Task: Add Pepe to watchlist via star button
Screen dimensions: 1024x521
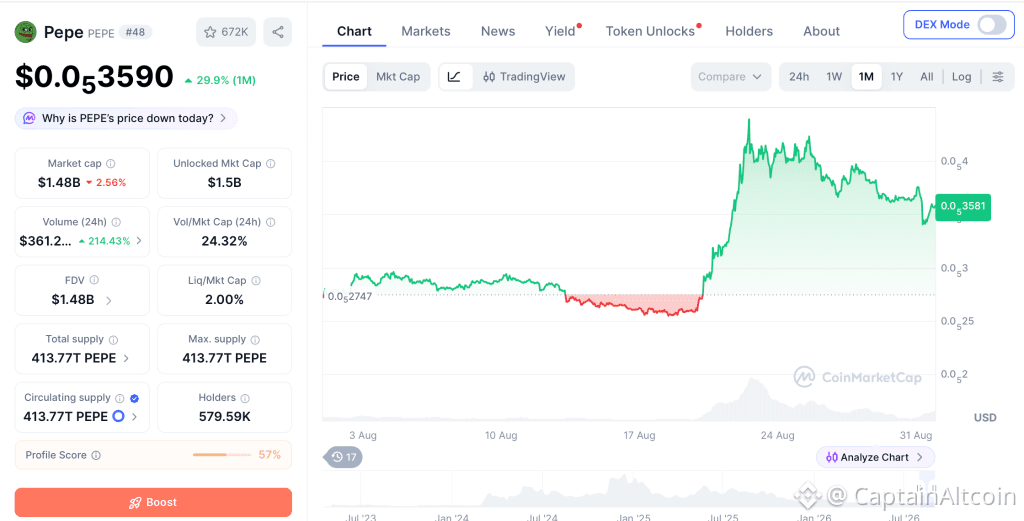Action: (x=225, y=32)
